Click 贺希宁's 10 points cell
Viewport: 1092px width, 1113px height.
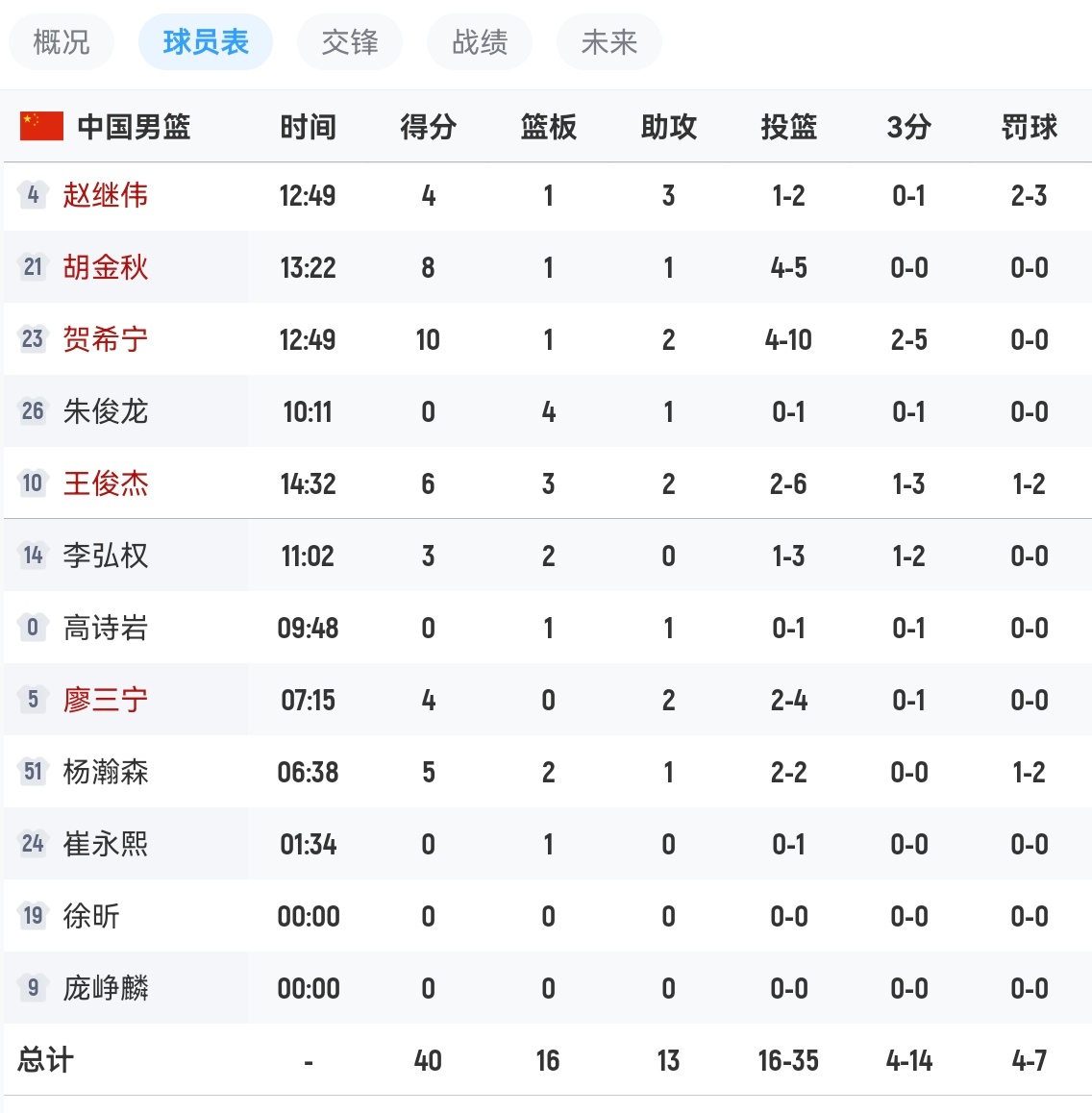point(428,340)
